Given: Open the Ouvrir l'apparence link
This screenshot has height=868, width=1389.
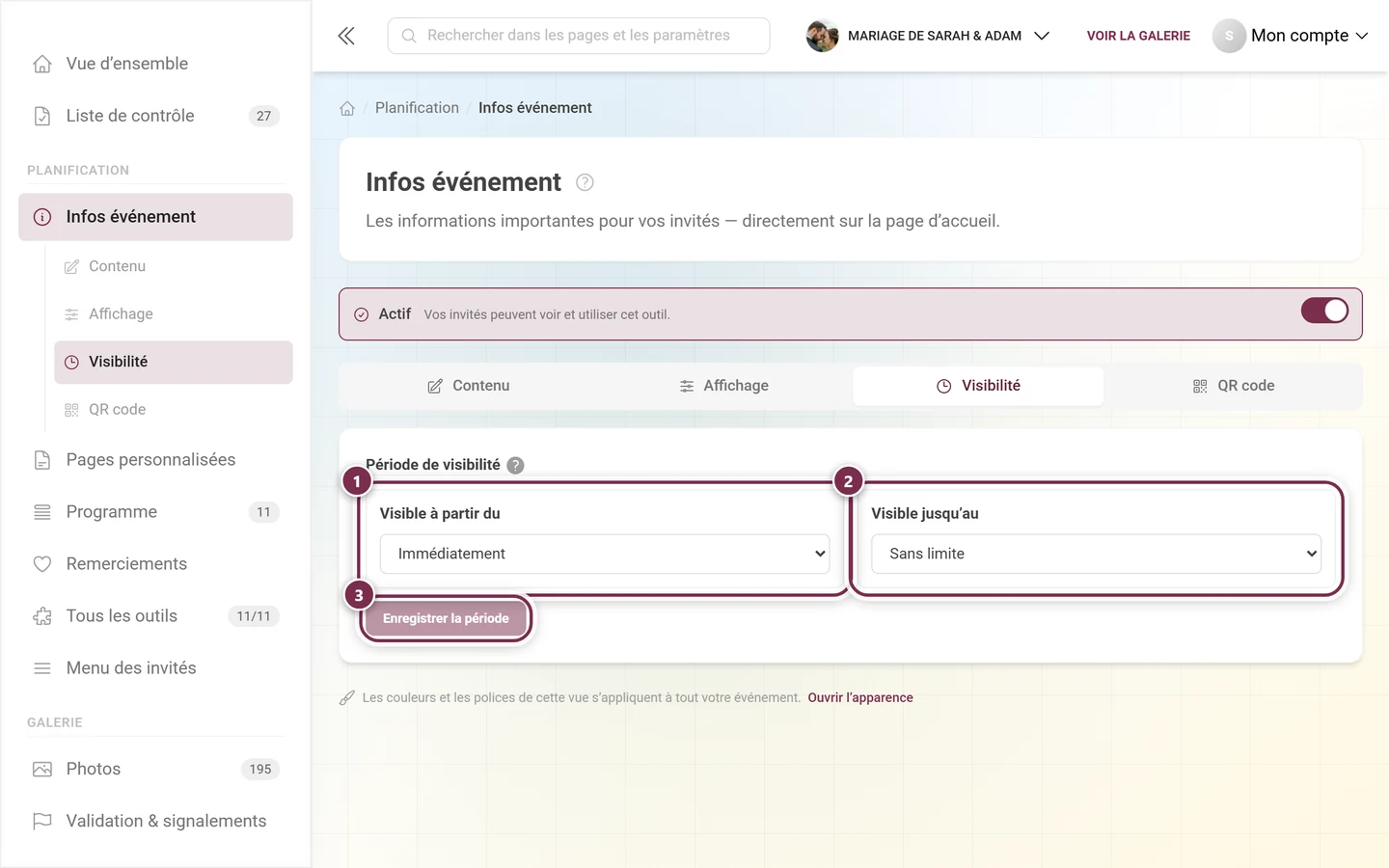Looking at the screenshot, I should coord(860,697).
